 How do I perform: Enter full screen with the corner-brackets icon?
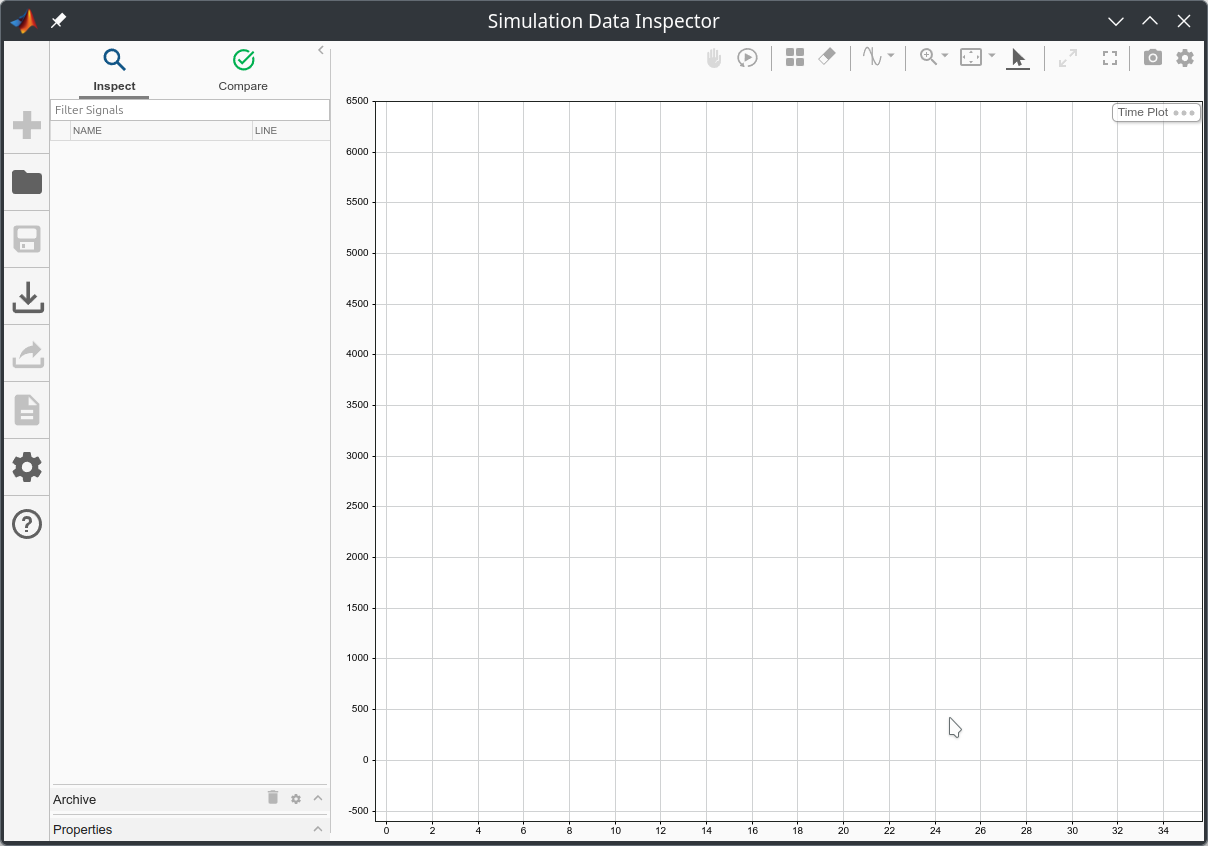click(x=1110, y=58)
